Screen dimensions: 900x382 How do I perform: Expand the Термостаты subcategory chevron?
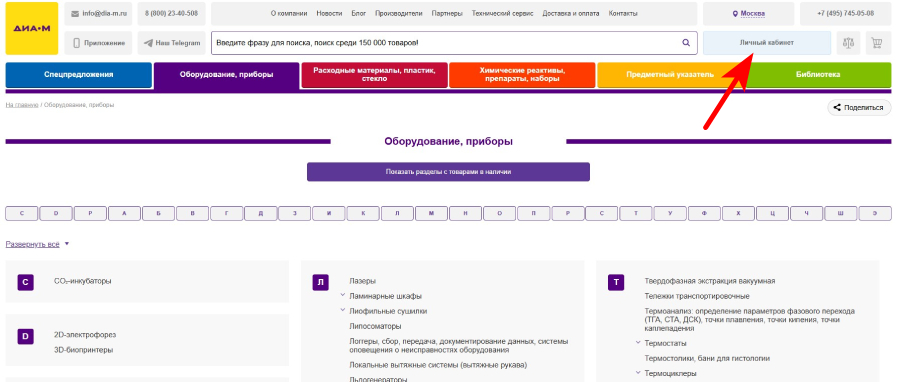[x=638, y=342]
